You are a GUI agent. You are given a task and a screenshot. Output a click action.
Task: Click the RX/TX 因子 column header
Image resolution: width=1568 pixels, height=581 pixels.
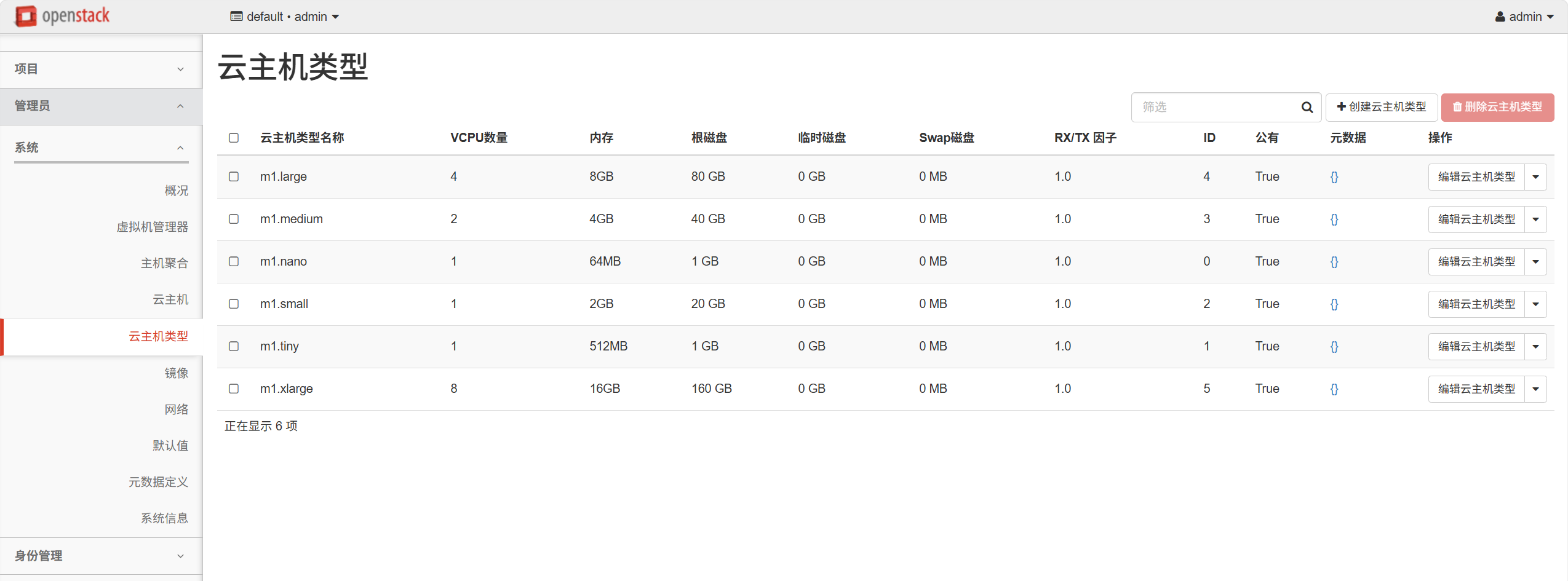(1085, 138)
